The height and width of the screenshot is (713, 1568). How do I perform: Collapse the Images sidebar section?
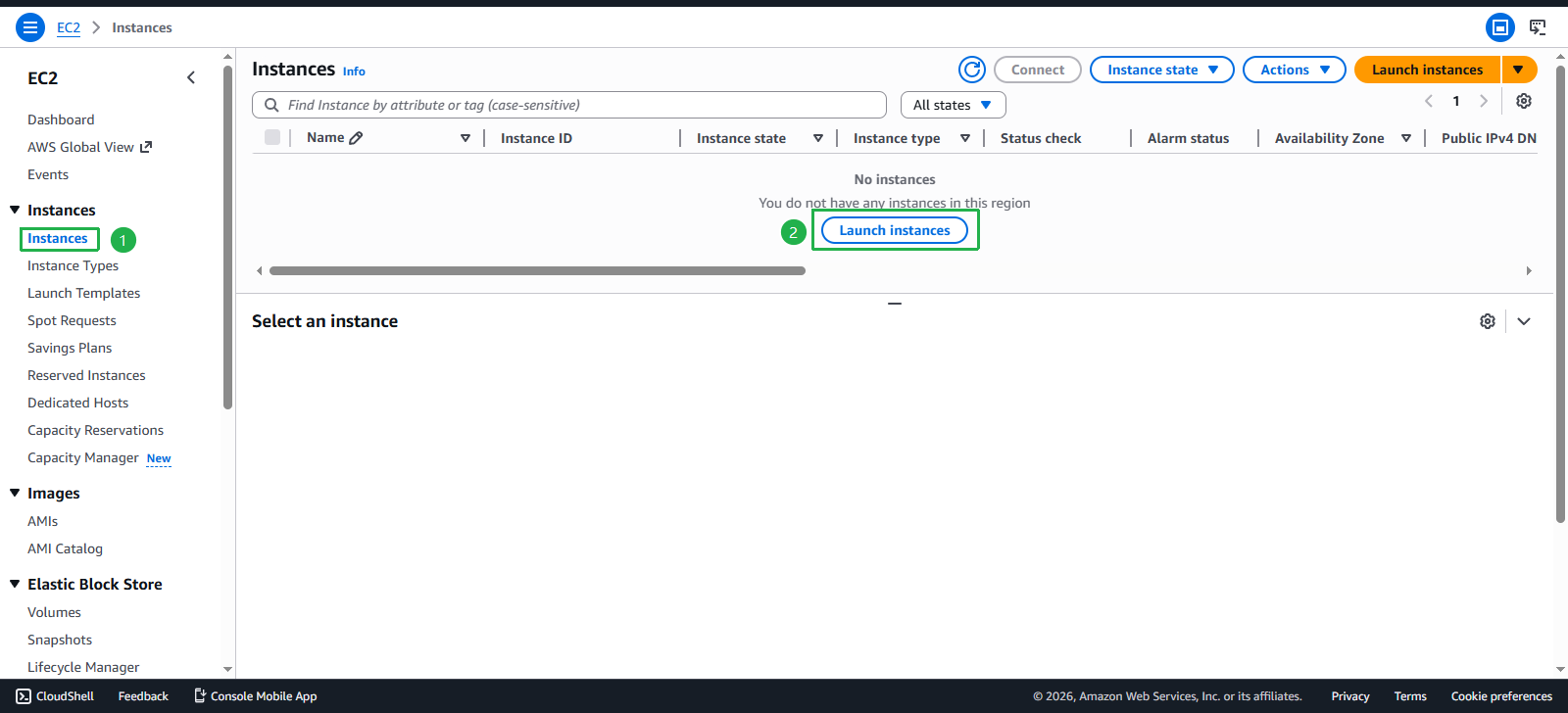point(15,493)
